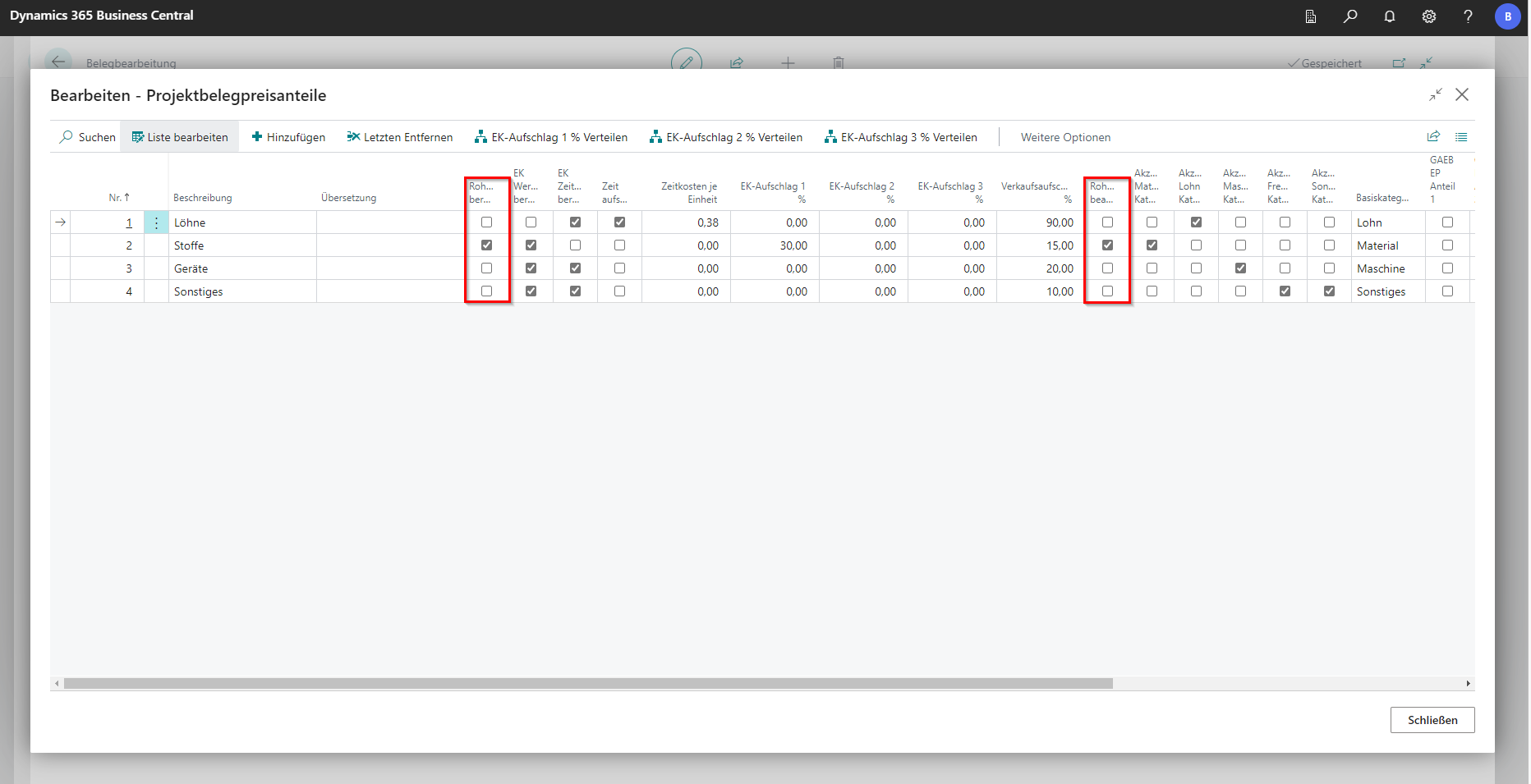Click the help question mark icon
The width and height of the screenshot is (1531, 784).
pyautogui.click(x=1468, y=16)
